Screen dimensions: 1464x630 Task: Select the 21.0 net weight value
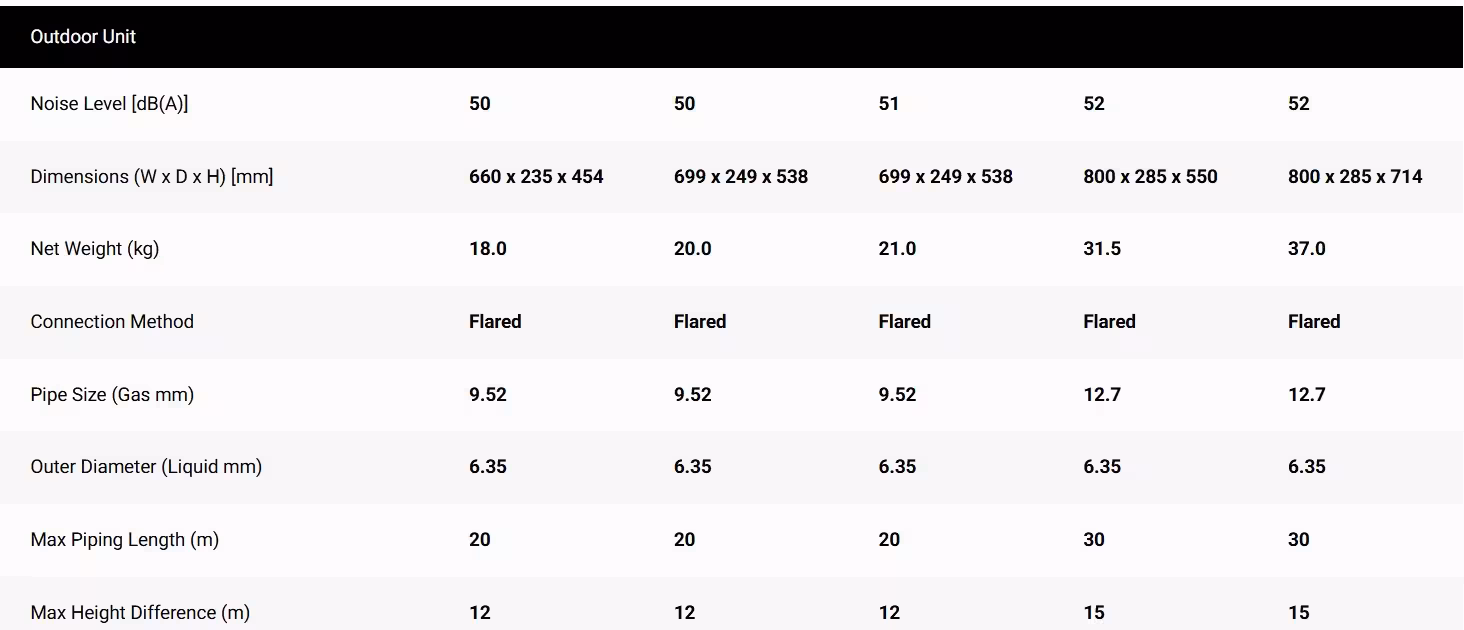coord(897,249)
